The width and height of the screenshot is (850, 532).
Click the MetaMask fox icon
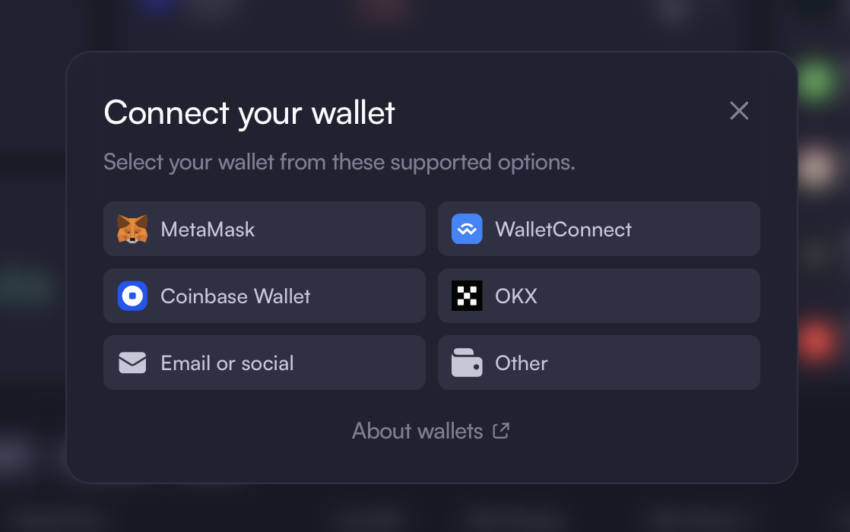(132, 229)
